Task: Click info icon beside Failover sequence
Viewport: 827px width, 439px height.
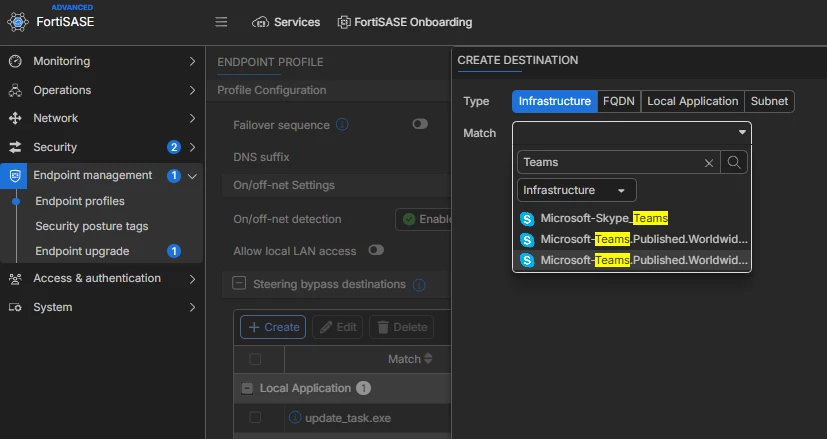Action: 342,125
